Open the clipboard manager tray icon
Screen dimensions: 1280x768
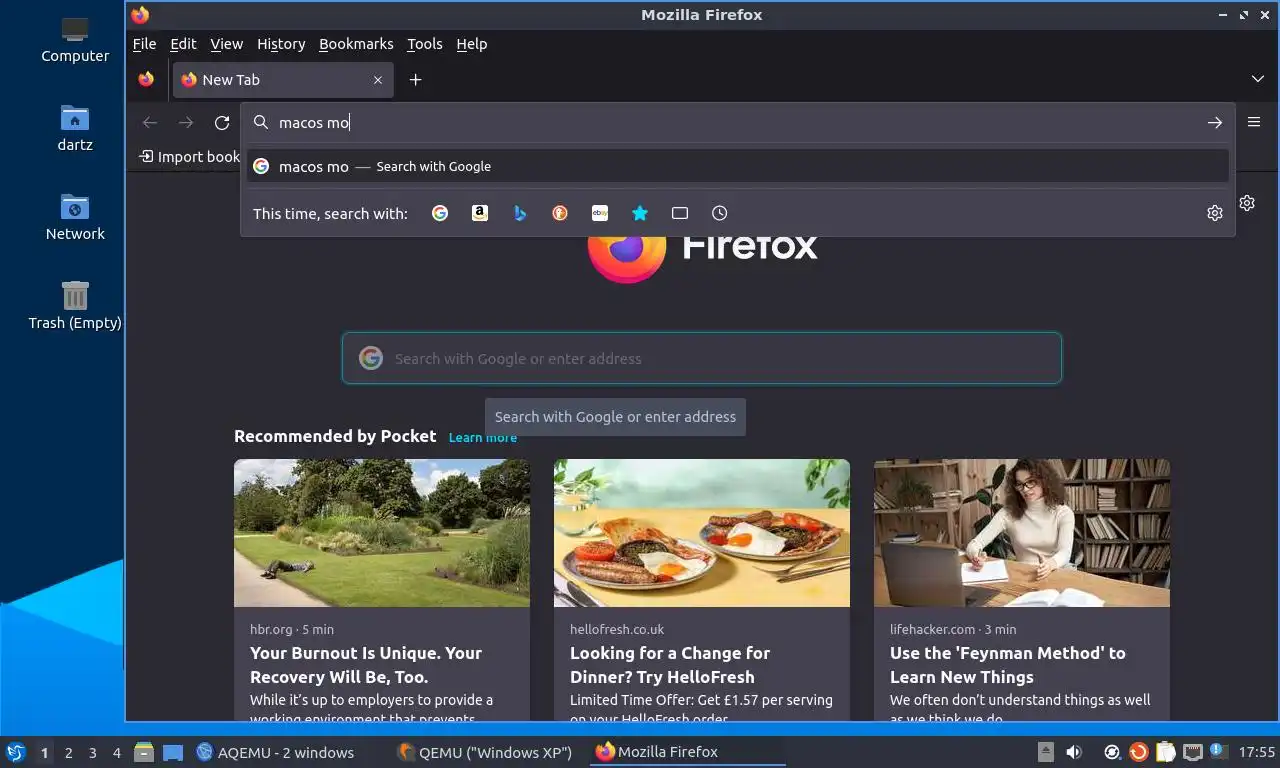(x=1165, y=752)
